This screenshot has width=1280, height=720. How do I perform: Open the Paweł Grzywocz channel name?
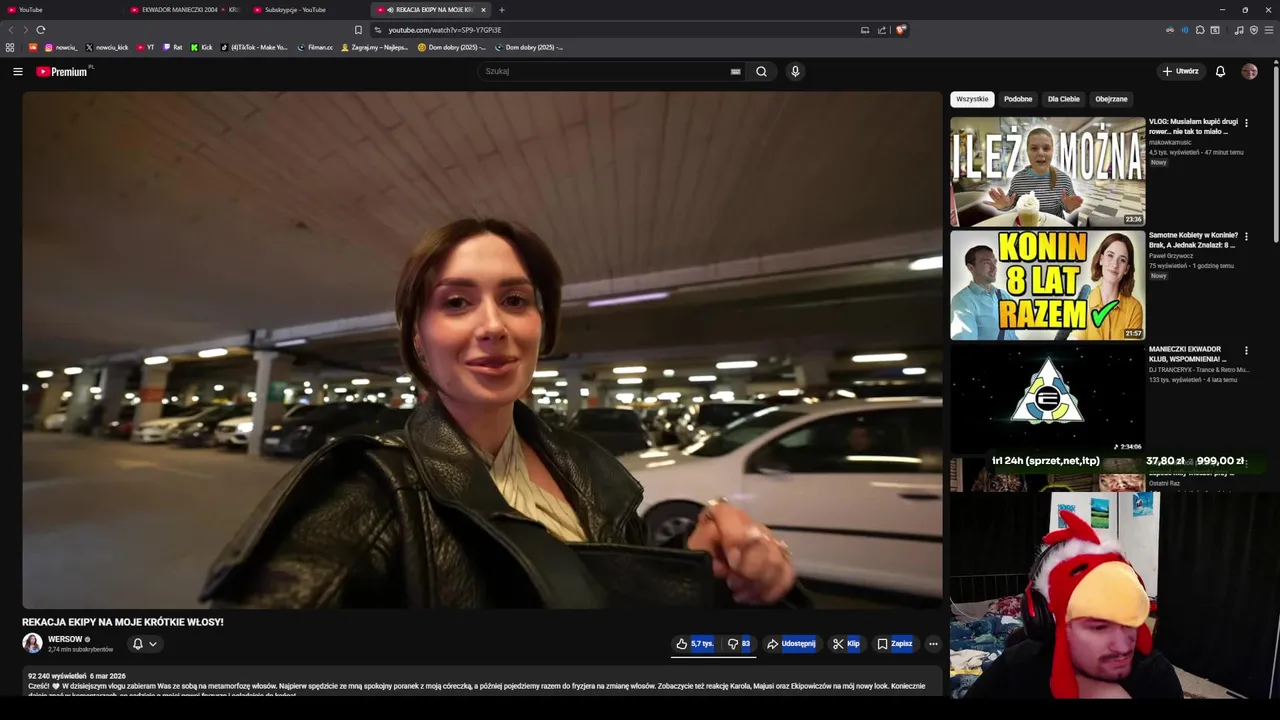pos(1171,256)
